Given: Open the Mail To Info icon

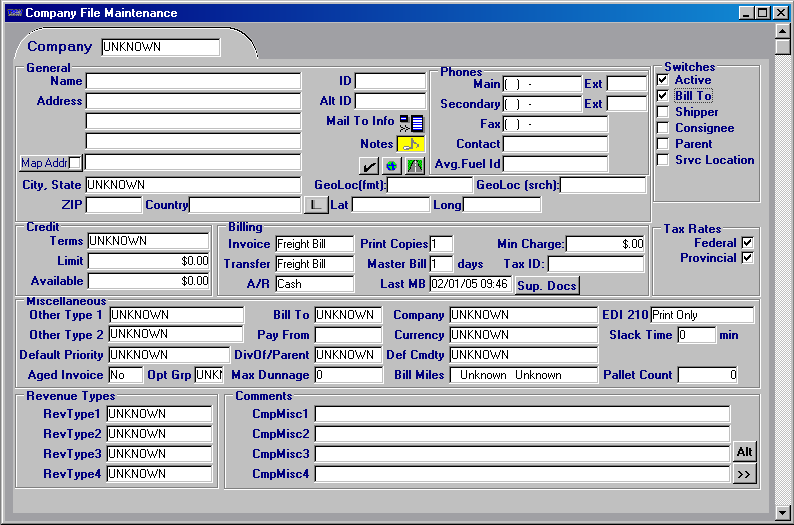Looking at the screenshot, I should tap(411, 123).
